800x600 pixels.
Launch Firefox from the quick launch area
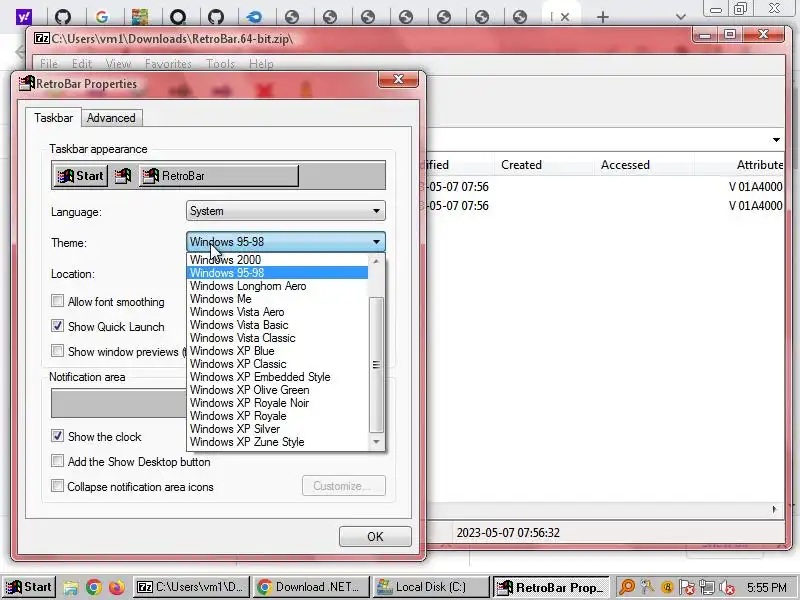click(116, 587)
